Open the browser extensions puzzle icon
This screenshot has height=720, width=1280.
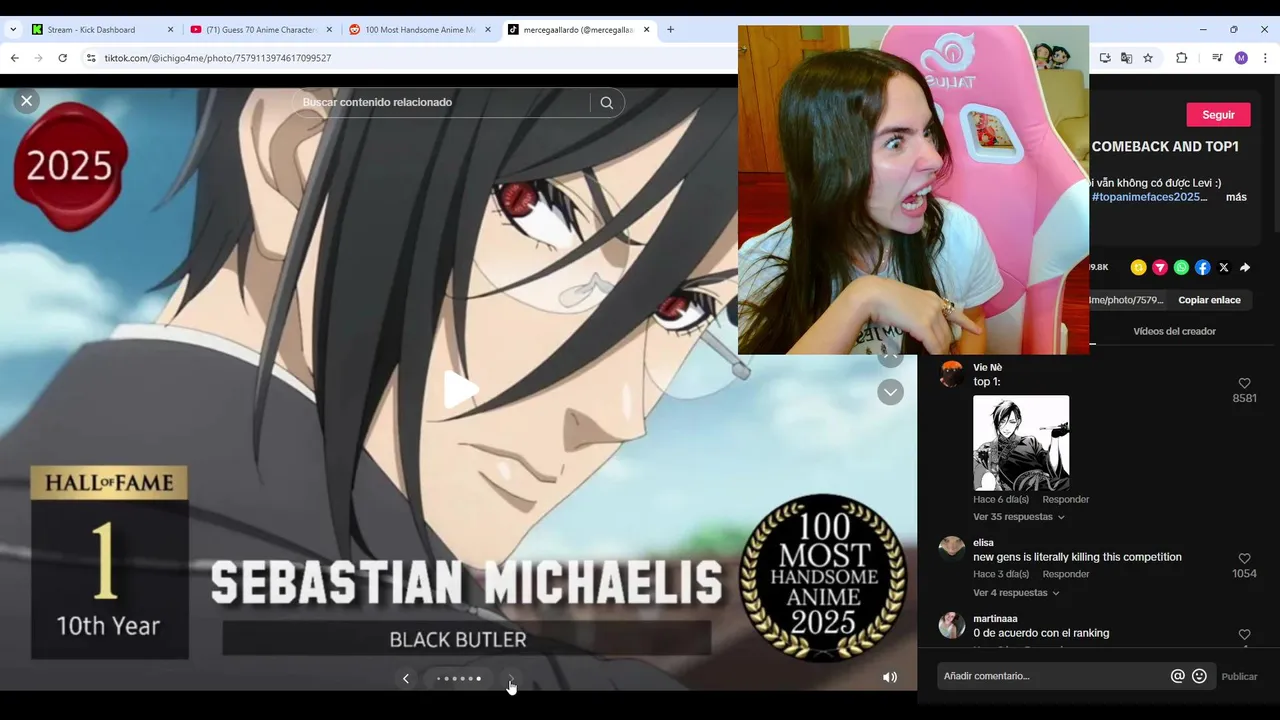(x=1181, y=58)
